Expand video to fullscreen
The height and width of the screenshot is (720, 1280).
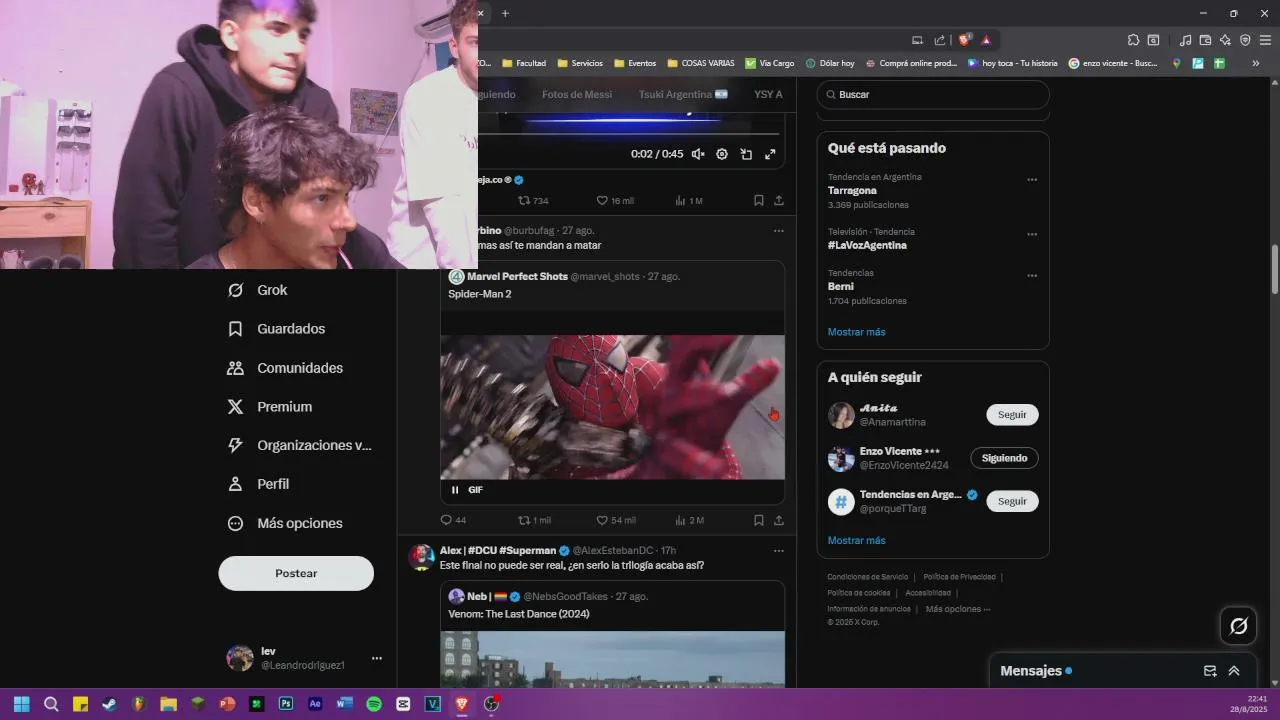(770, 154)
